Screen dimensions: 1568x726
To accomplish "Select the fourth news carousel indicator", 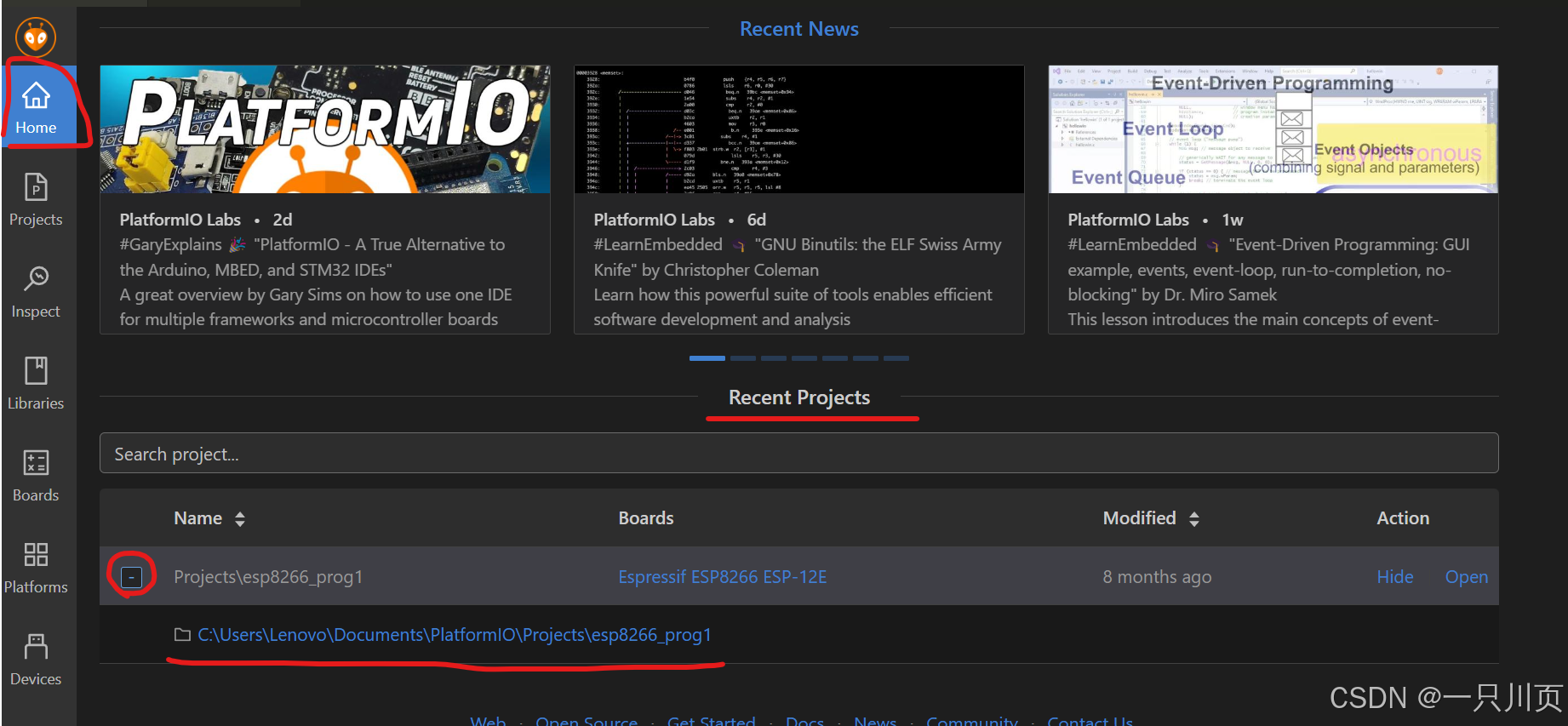I will click(x=804, y=358).
